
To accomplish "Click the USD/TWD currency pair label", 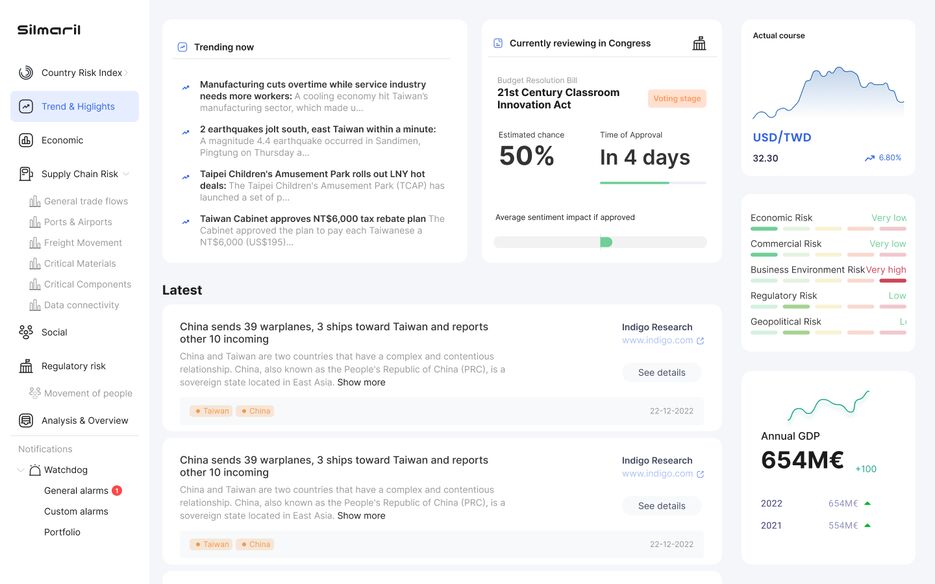I will click(782, 137).
